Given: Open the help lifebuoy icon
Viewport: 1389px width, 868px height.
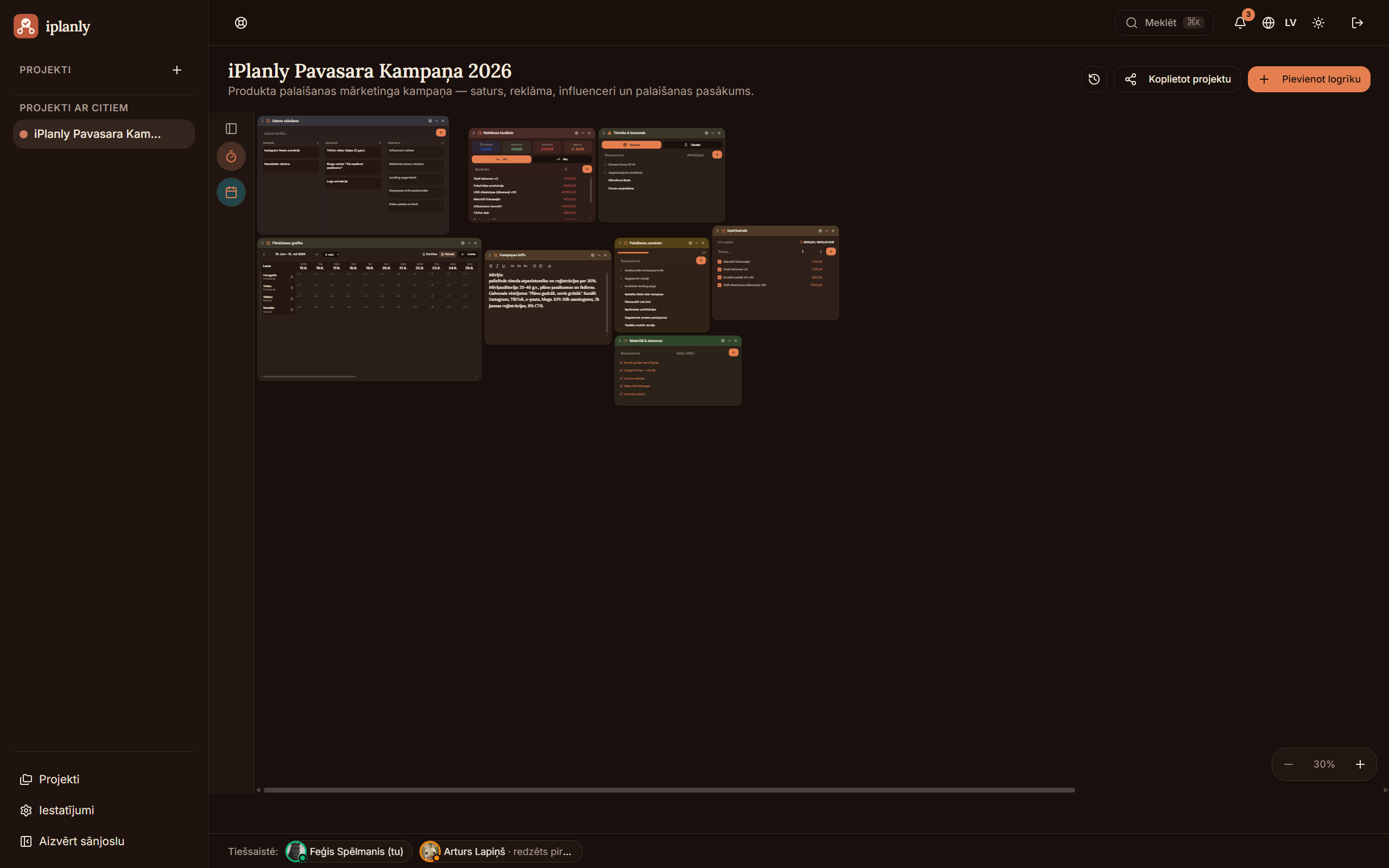Looking at the screenshot, I should tap(241, 23).
